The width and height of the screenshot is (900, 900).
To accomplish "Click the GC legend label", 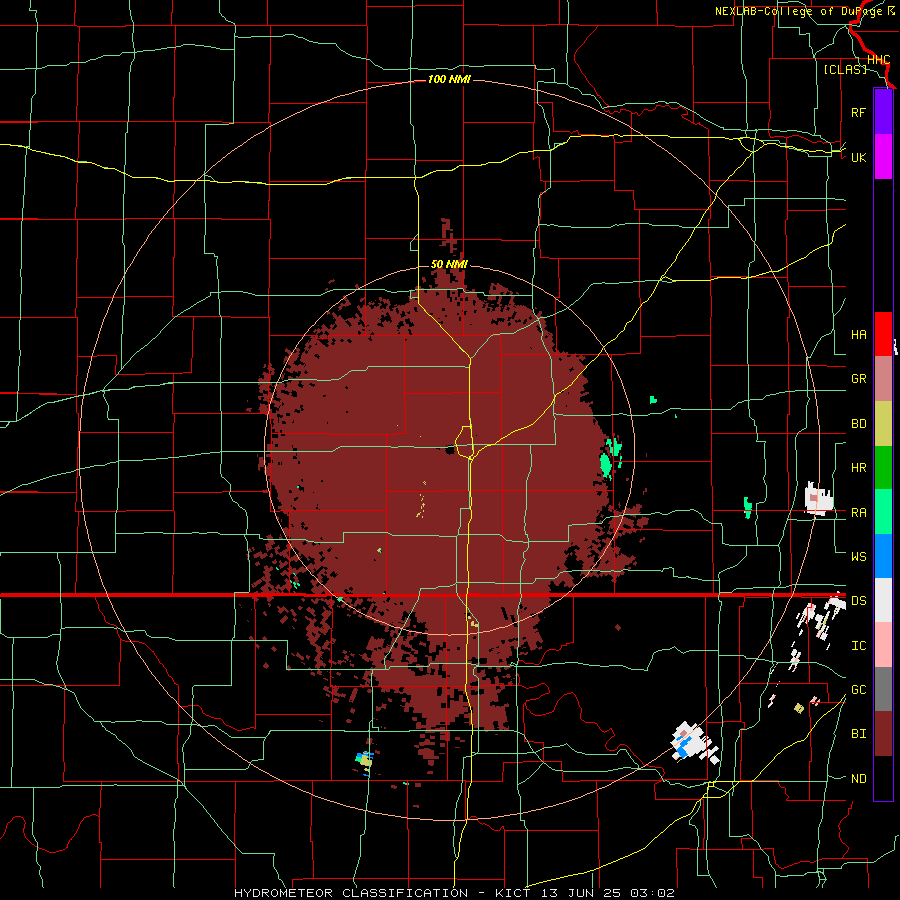I will click(858, 690).
